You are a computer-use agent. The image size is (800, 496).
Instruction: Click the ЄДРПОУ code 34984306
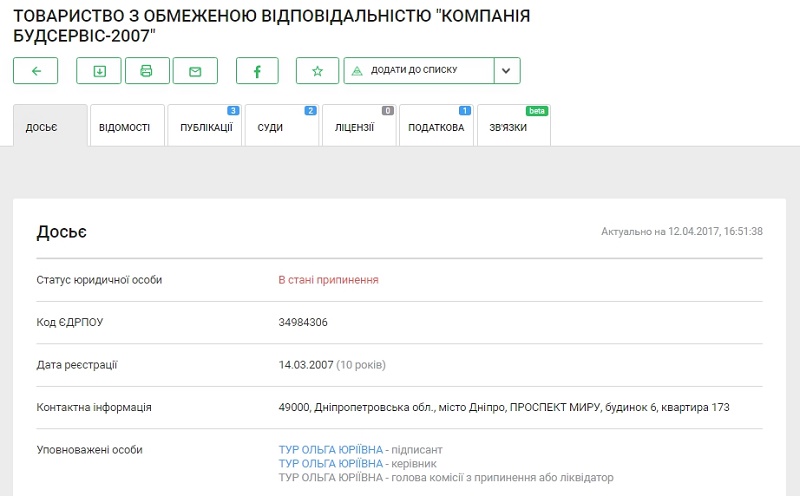coord(303,322)
